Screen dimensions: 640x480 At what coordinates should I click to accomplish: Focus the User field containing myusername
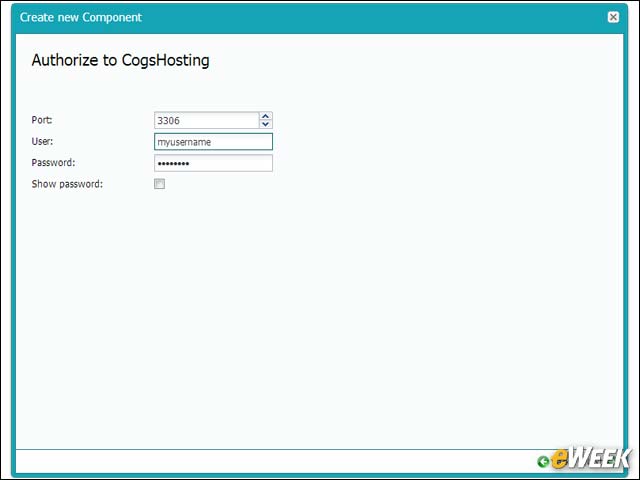click(x=213, y=142)
